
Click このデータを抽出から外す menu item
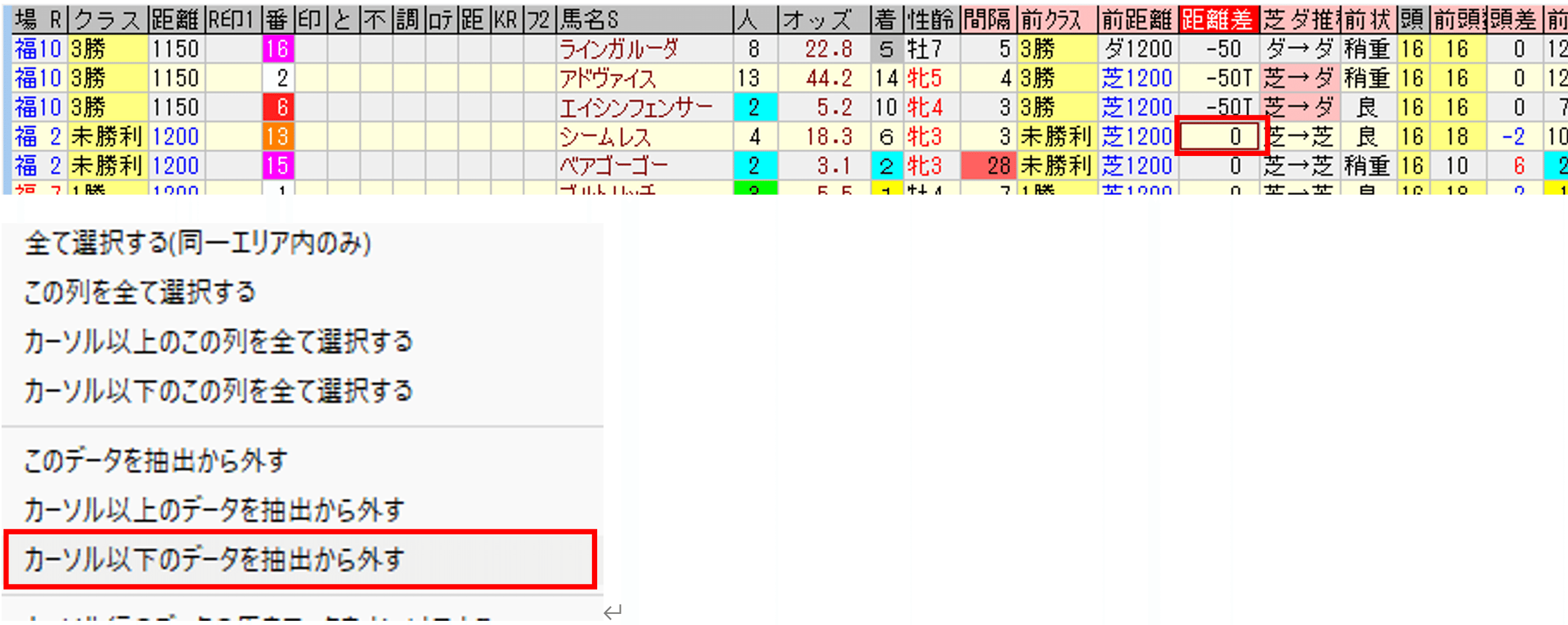coord(155,461)
